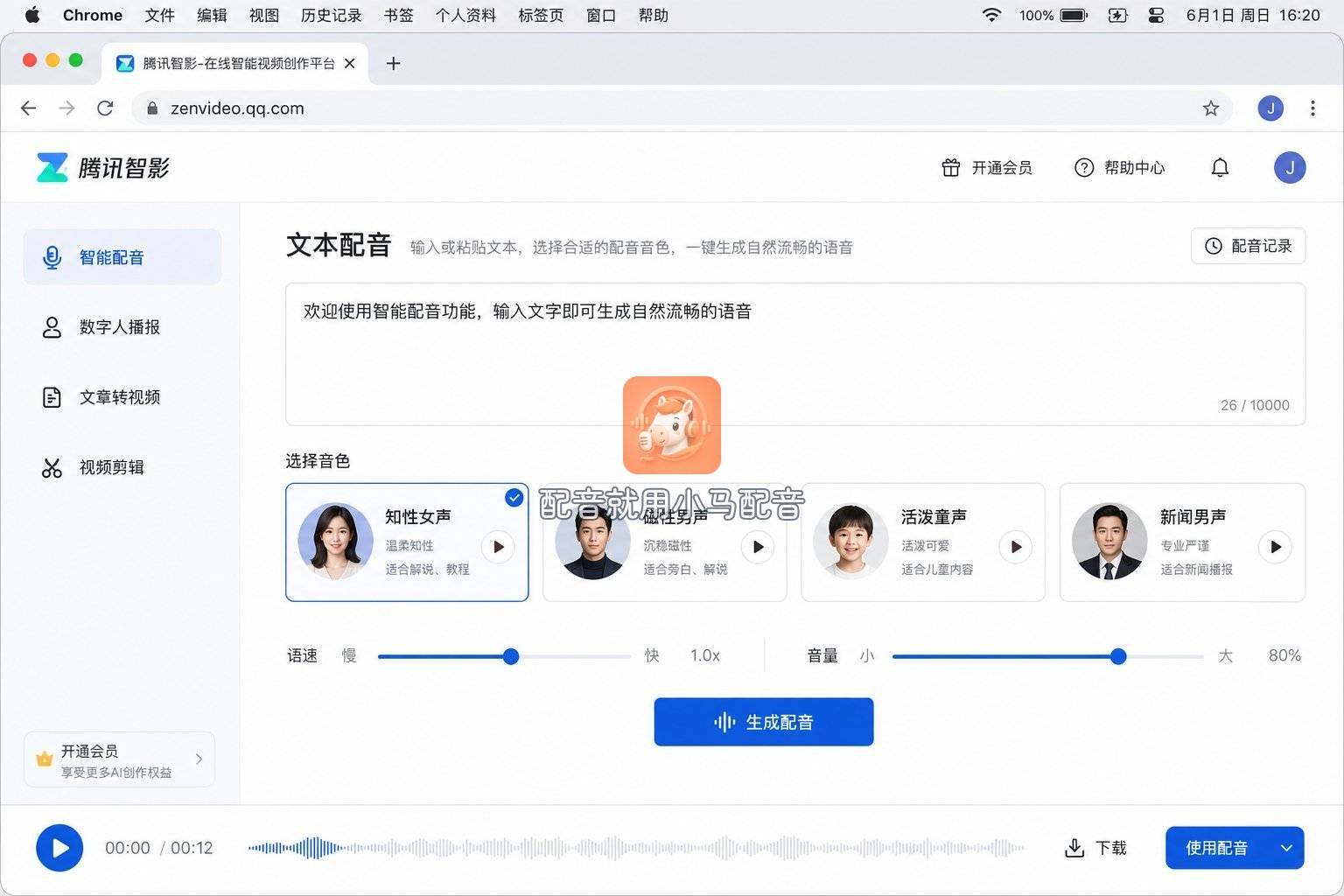Bookmark this page with the star
The height and width of the screenshot is (896, 1344).
(x=1211, y=108)
